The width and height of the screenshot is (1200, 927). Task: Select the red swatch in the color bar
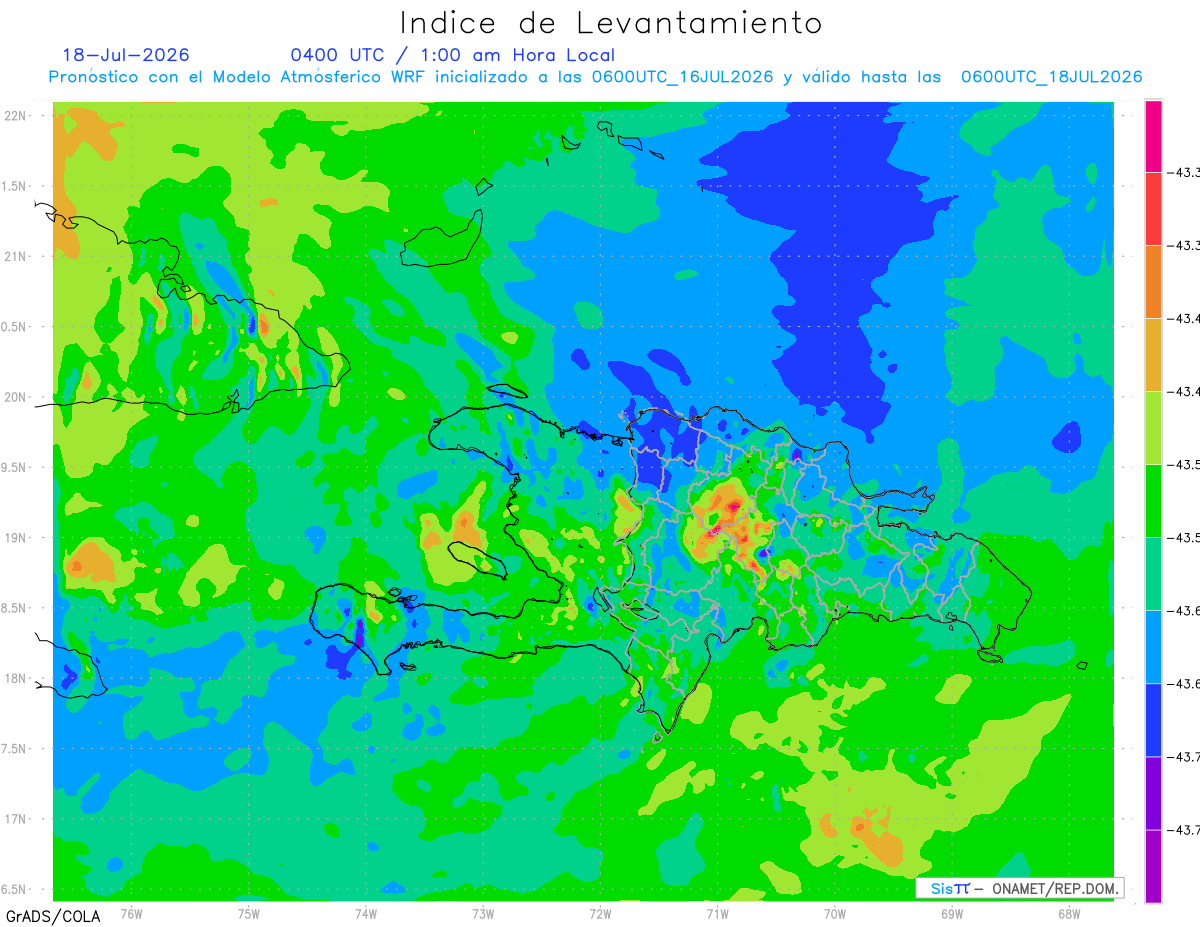click(1153, 209)
